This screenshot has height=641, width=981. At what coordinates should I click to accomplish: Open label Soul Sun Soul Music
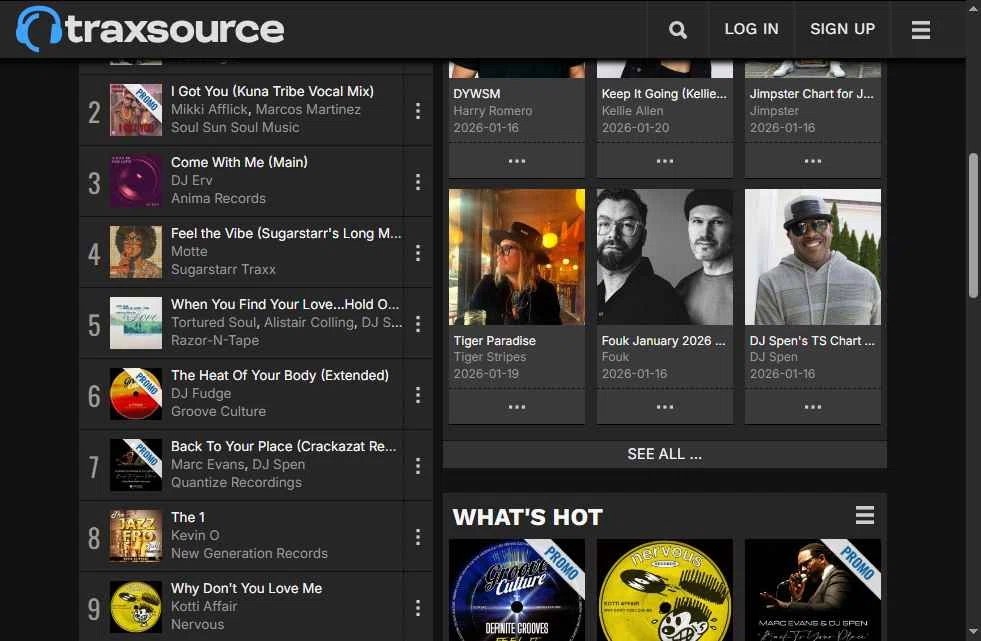tap(235, 128)
